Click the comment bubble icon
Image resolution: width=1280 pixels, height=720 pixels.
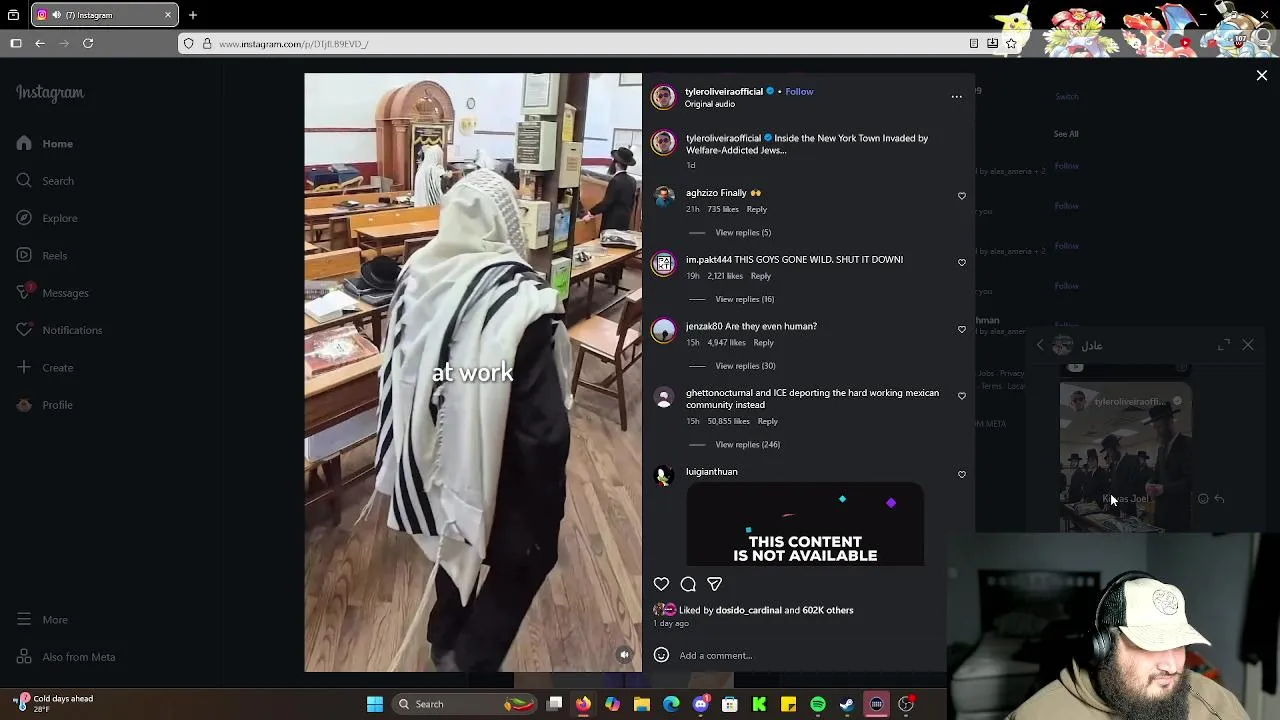(x=688, y=584)
